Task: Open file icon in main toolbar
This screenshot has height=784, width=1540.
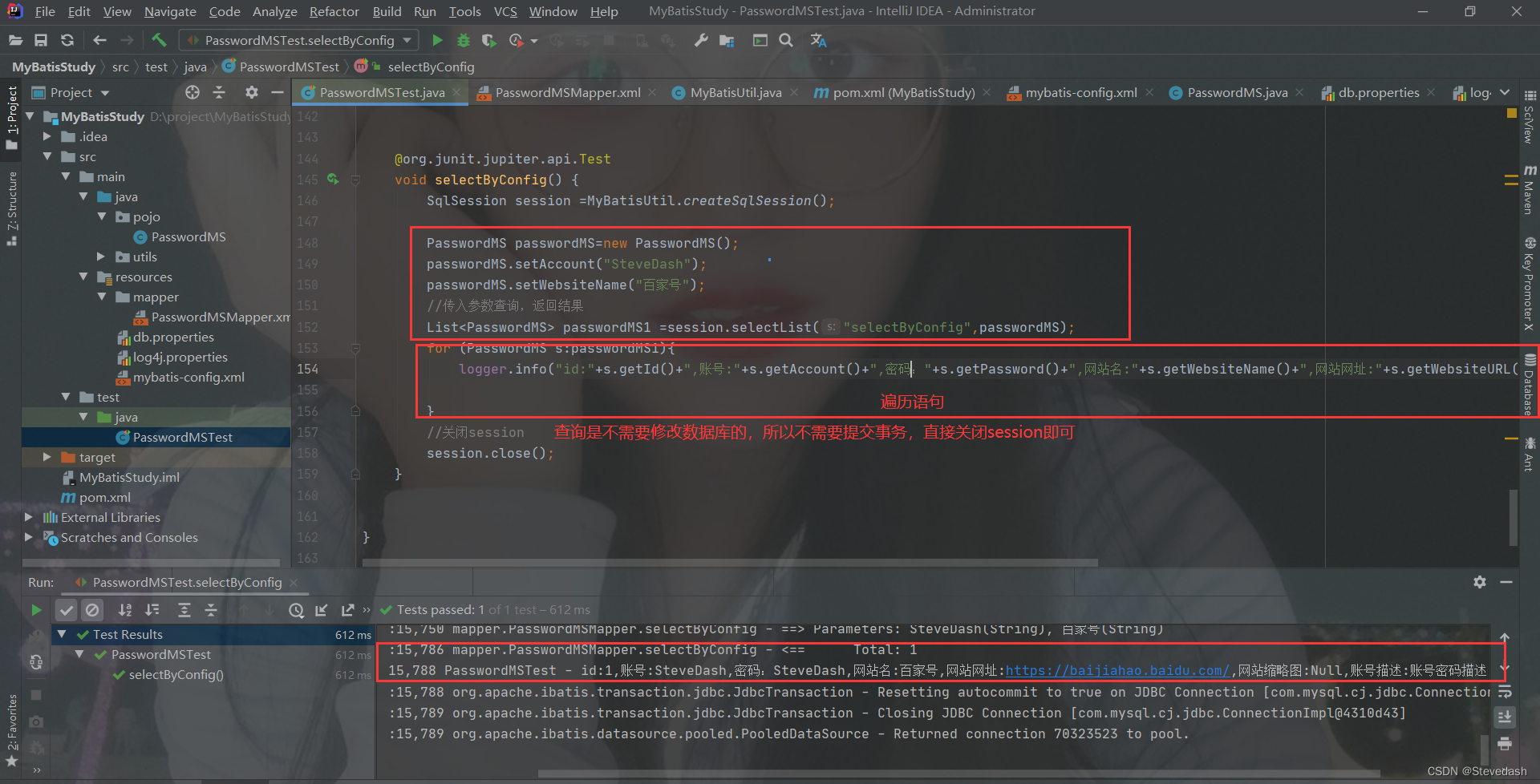Action: (15, 40)
